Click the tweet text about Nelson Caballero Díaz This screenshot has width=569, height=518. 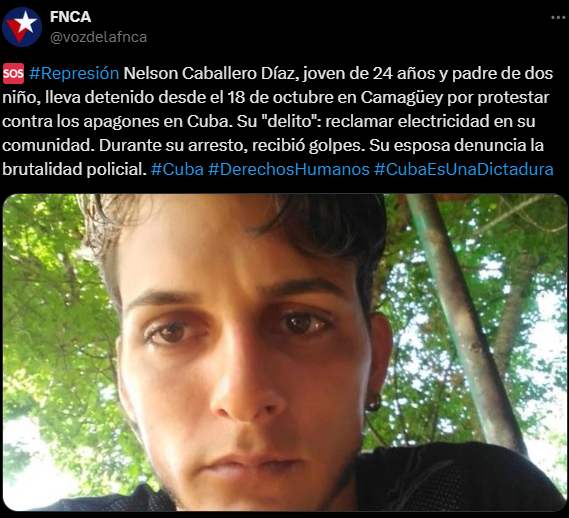click(x=278, y=121)
